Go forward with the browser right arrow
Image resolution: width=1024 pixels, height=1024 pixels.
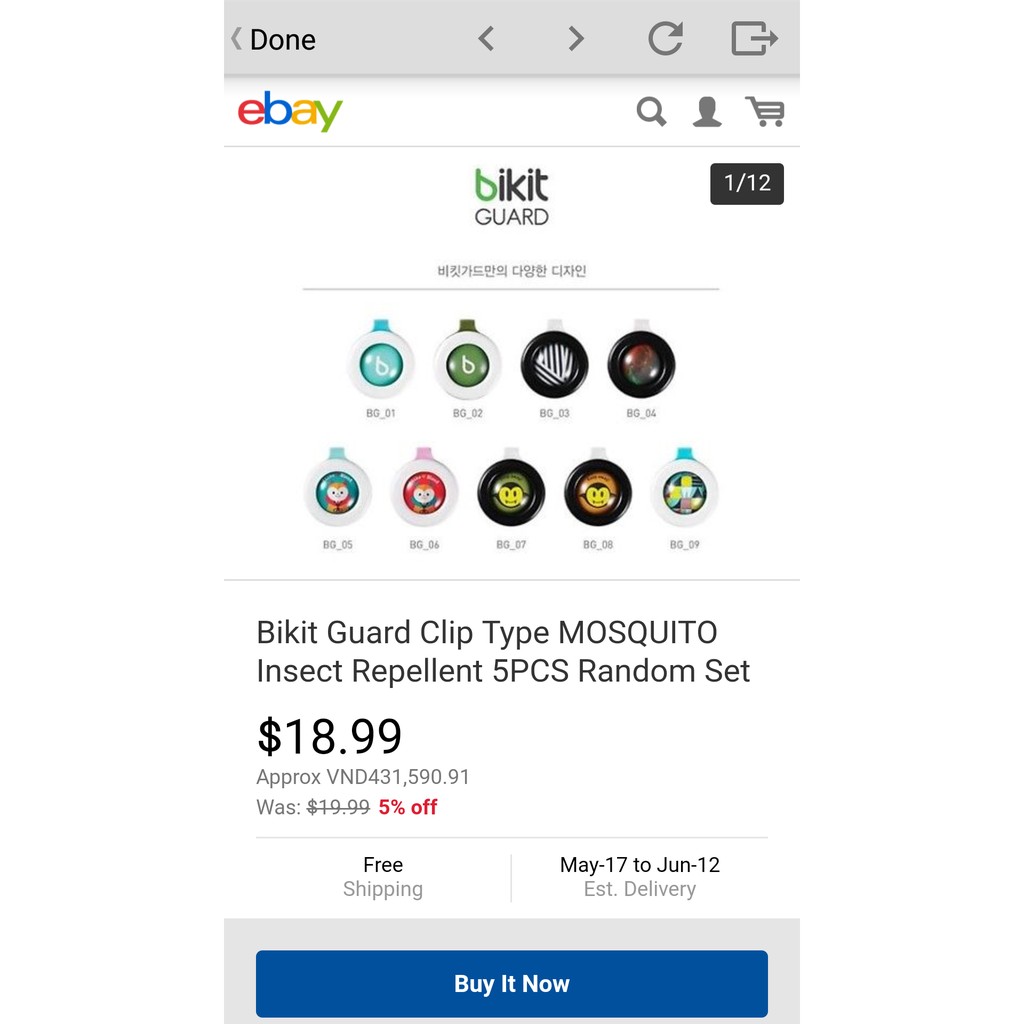[x=575, y=39]
